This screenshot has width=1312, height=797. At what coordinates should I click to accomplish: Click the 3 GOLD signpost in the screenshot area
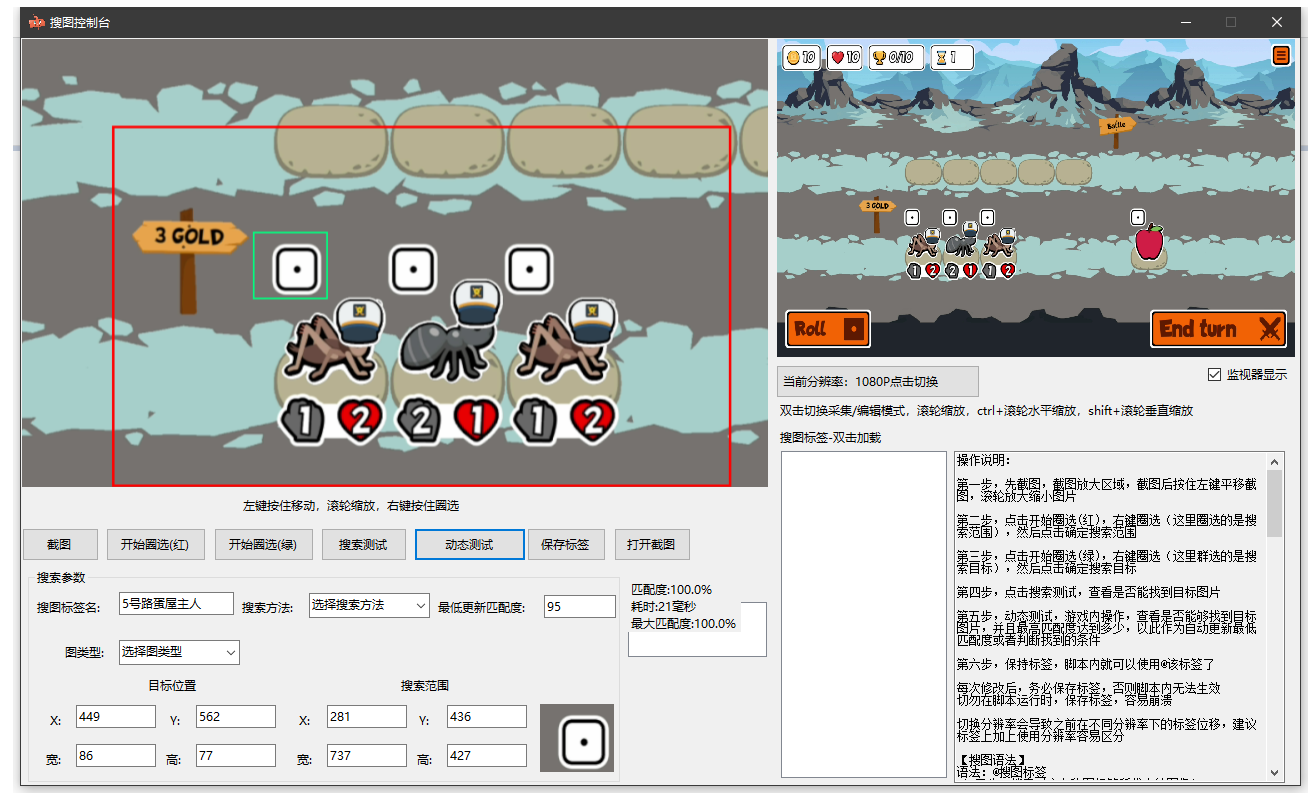click(x=190, y=235)
